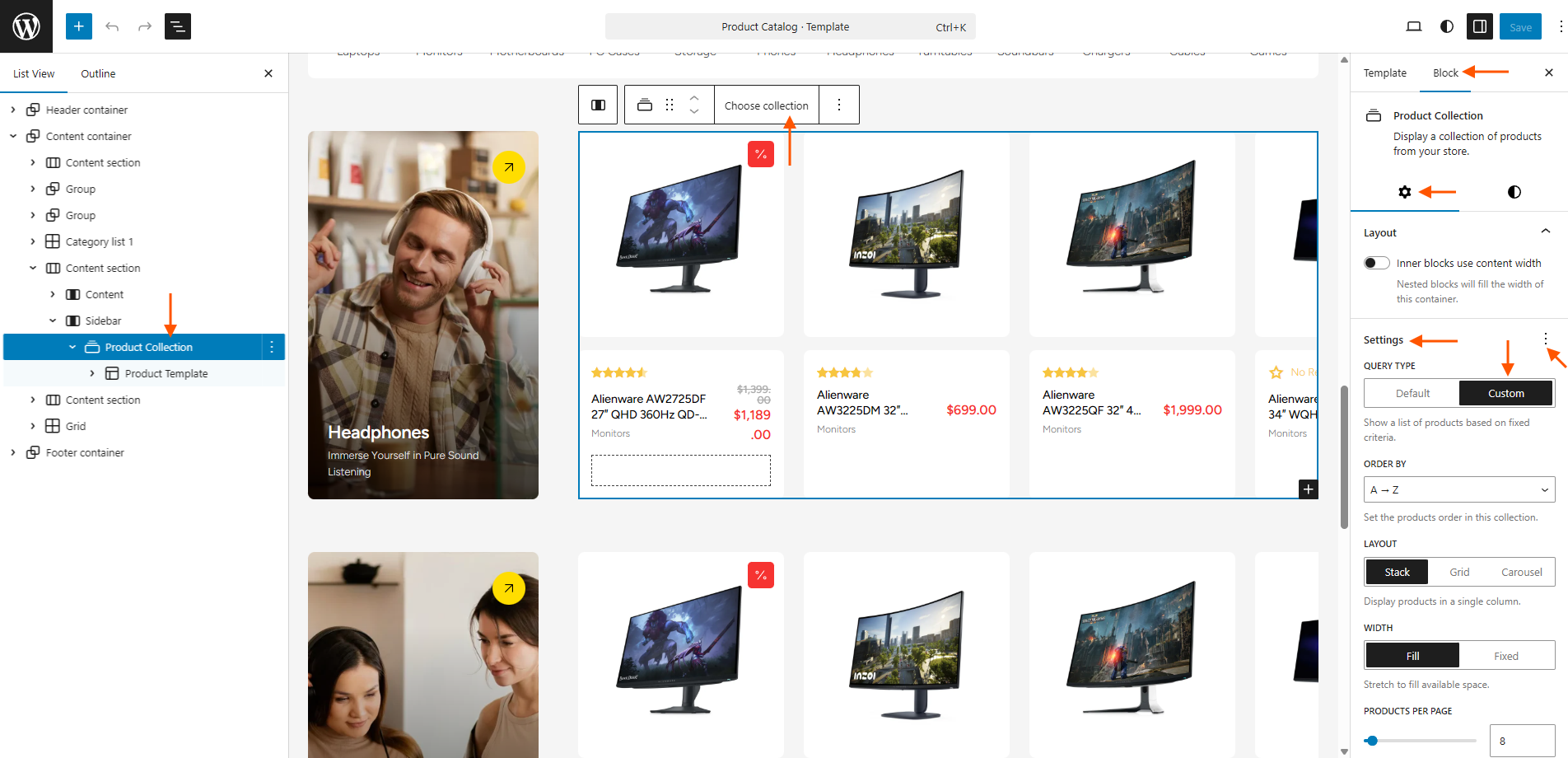Click the Headphones card yellow arrow icon
The height and width of the screenshot is (758, 1568).
(x=509, y=167)
